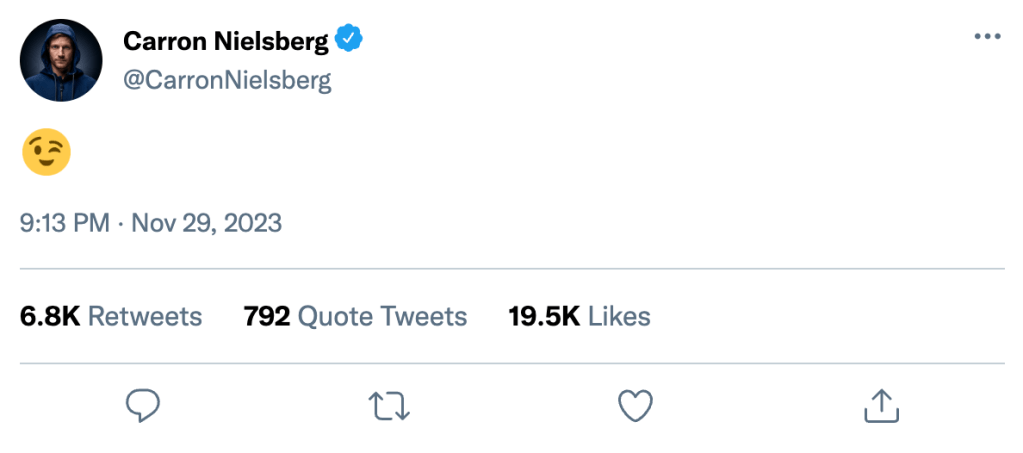1023x453 pixels.
Task: Click the winking face emoji
Action: 46,152
